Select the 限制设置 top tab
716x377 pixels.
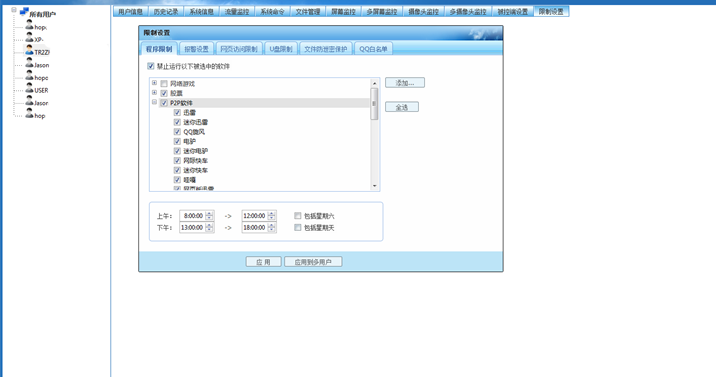(x=551, y=11)
